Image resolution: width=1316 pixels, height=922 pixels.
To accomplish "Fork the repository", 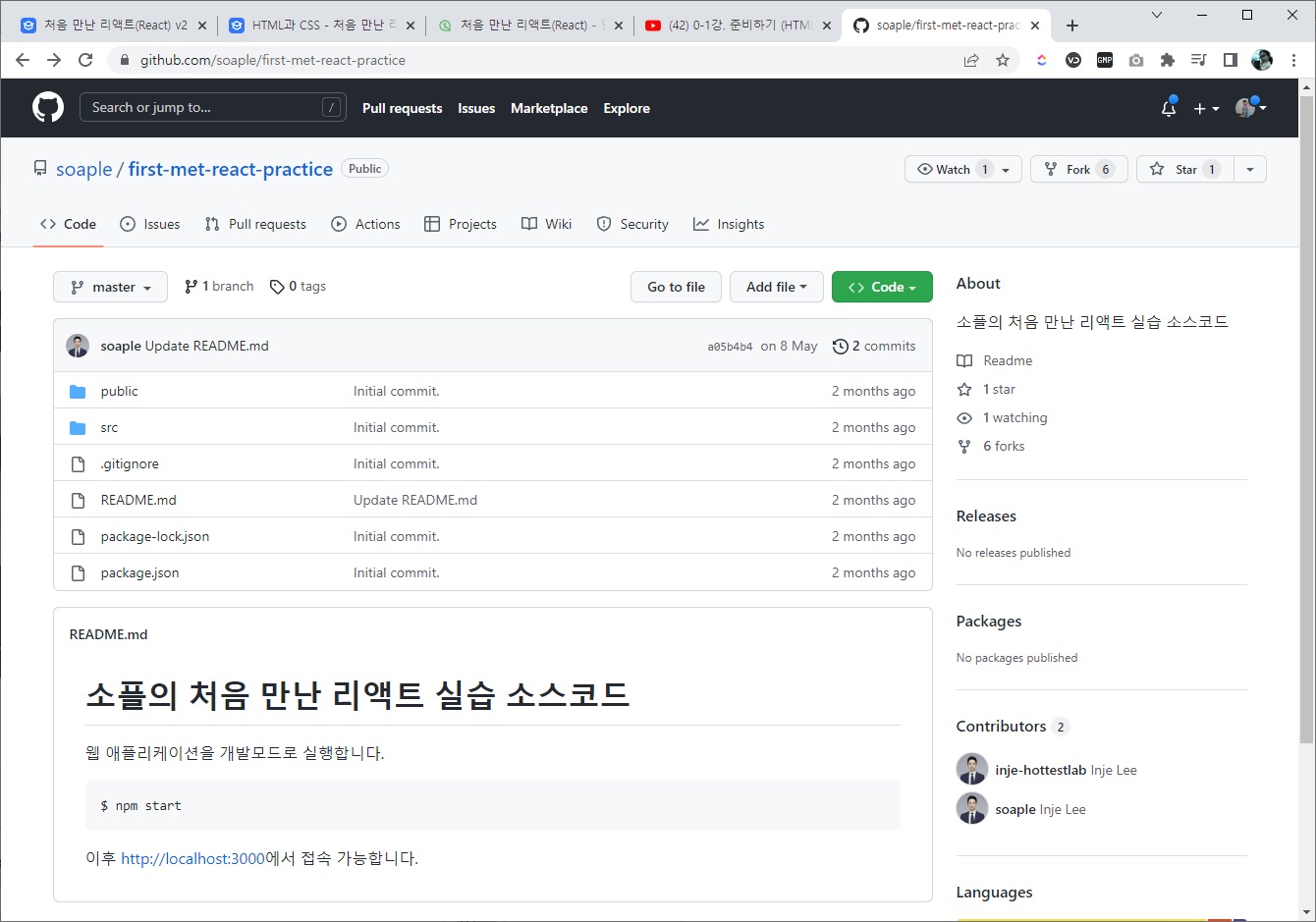I will pos(1078,169).
